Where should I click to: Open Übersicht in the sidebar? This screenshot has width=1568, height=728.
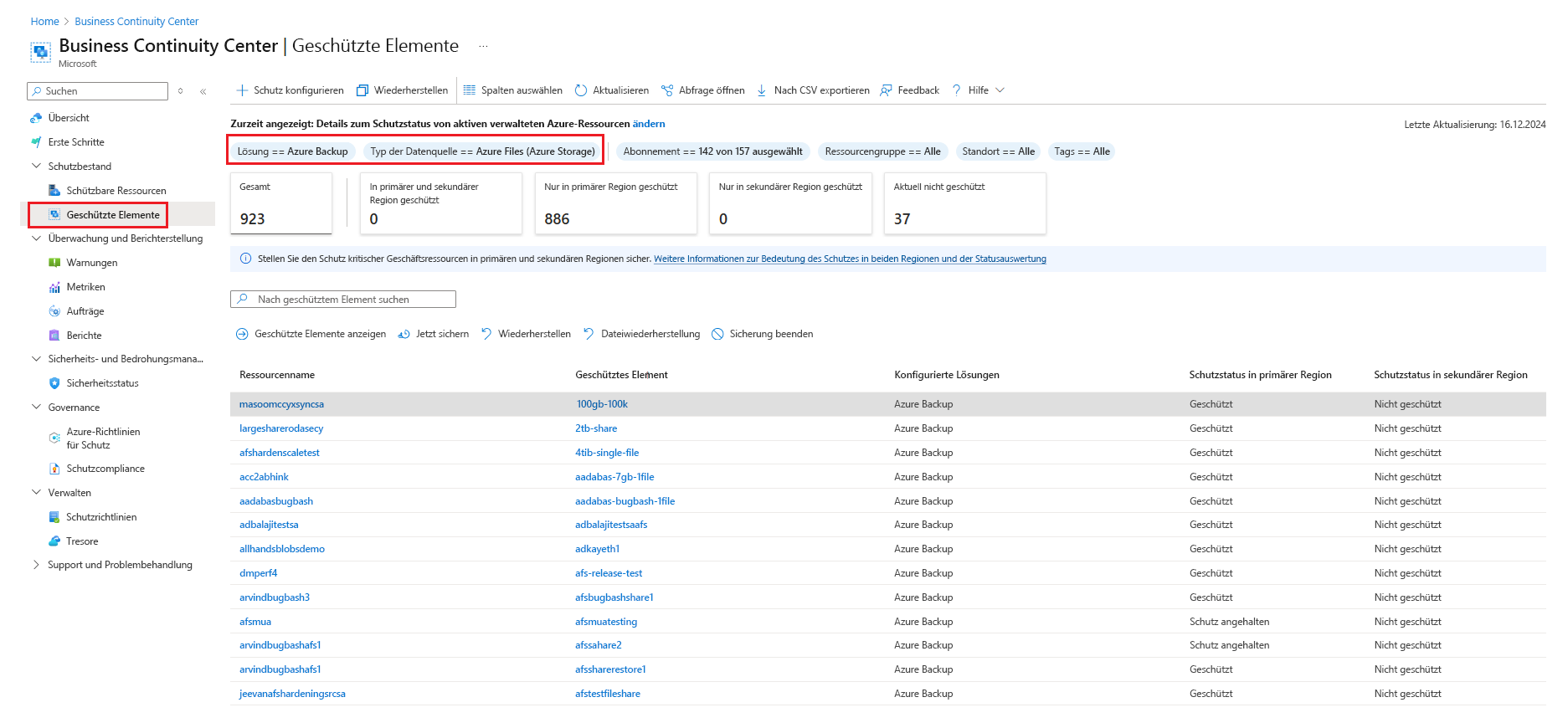click(69, 118)
